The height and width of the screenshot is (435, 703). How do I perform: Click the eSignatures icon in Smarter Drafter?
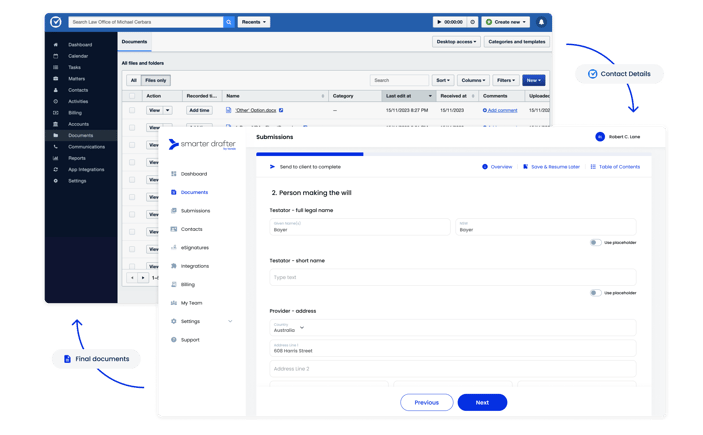click(174, 247)
